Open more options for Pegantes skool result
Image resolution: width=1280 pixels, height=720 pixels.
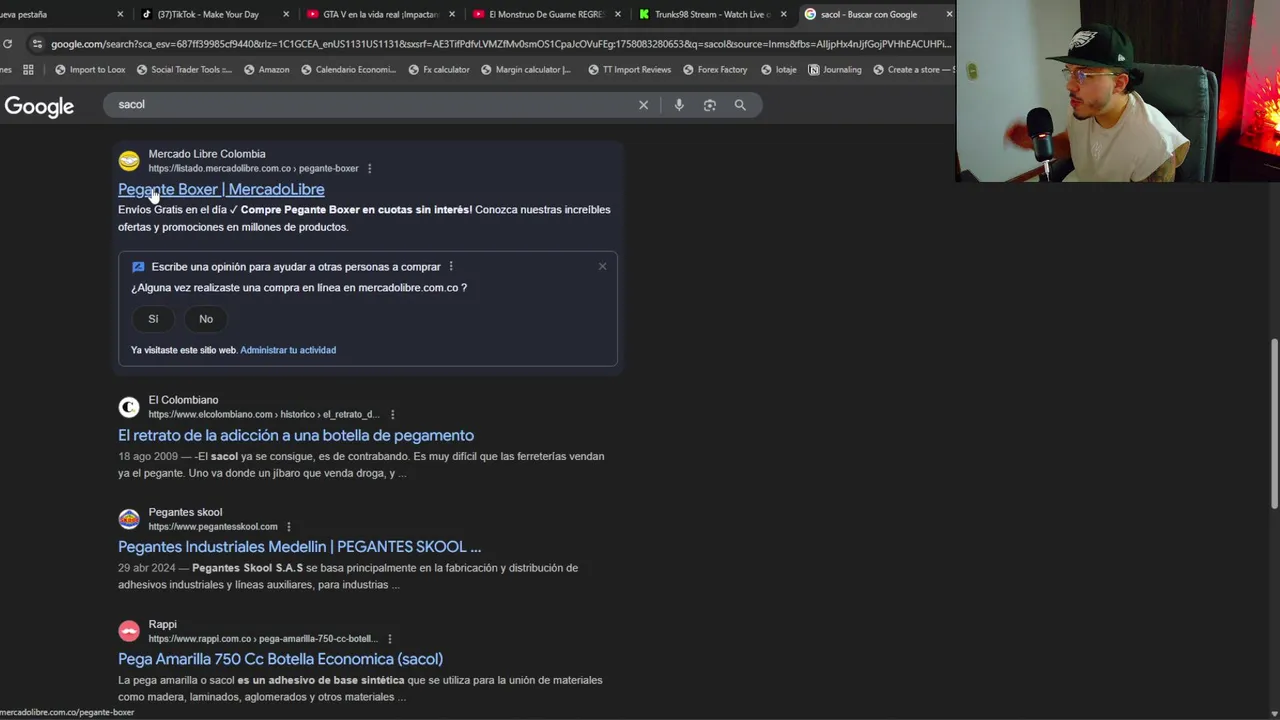coord(288,526)
